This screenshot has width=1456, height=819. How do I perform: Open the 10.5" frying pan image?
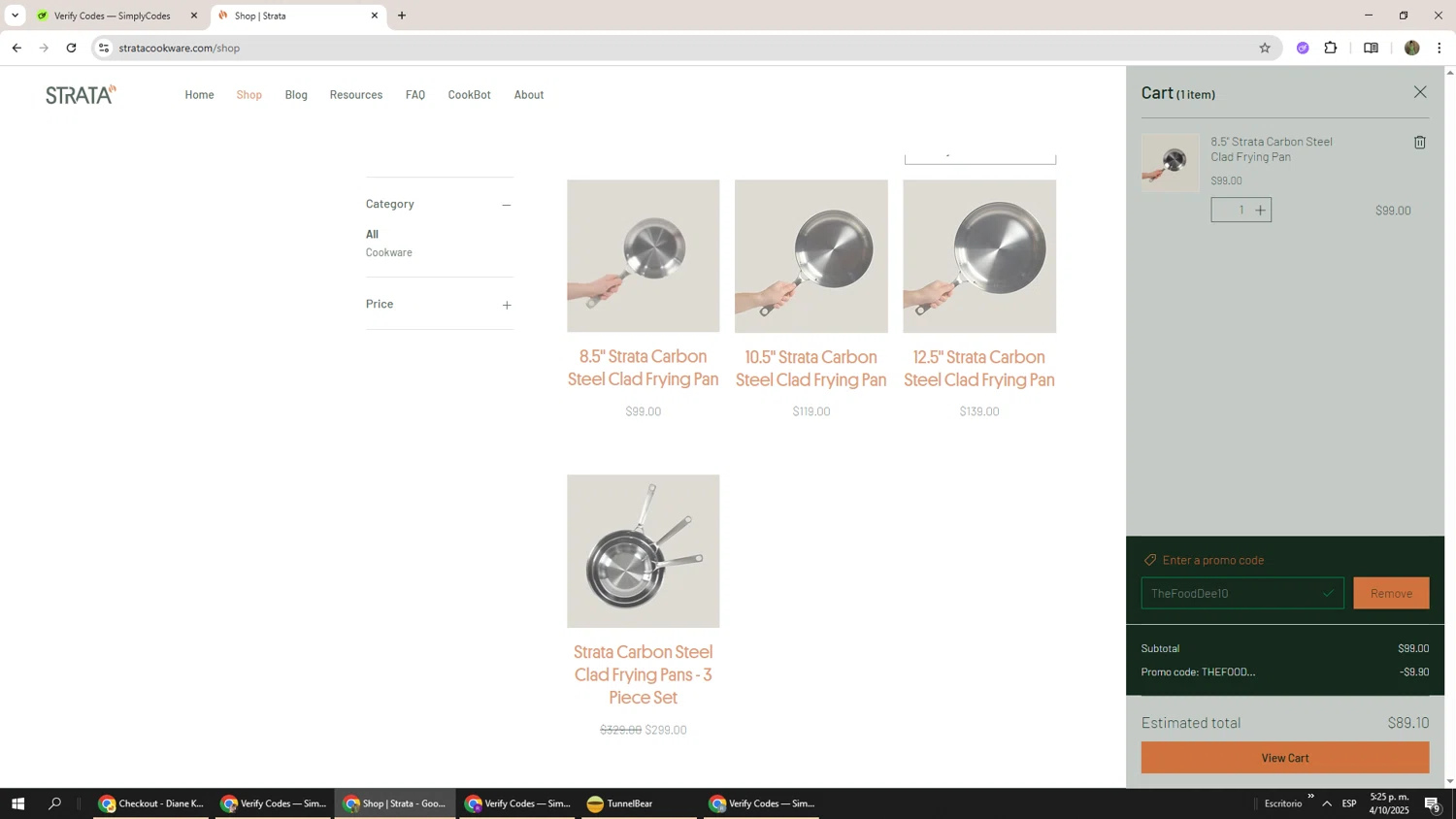(811, 256)
